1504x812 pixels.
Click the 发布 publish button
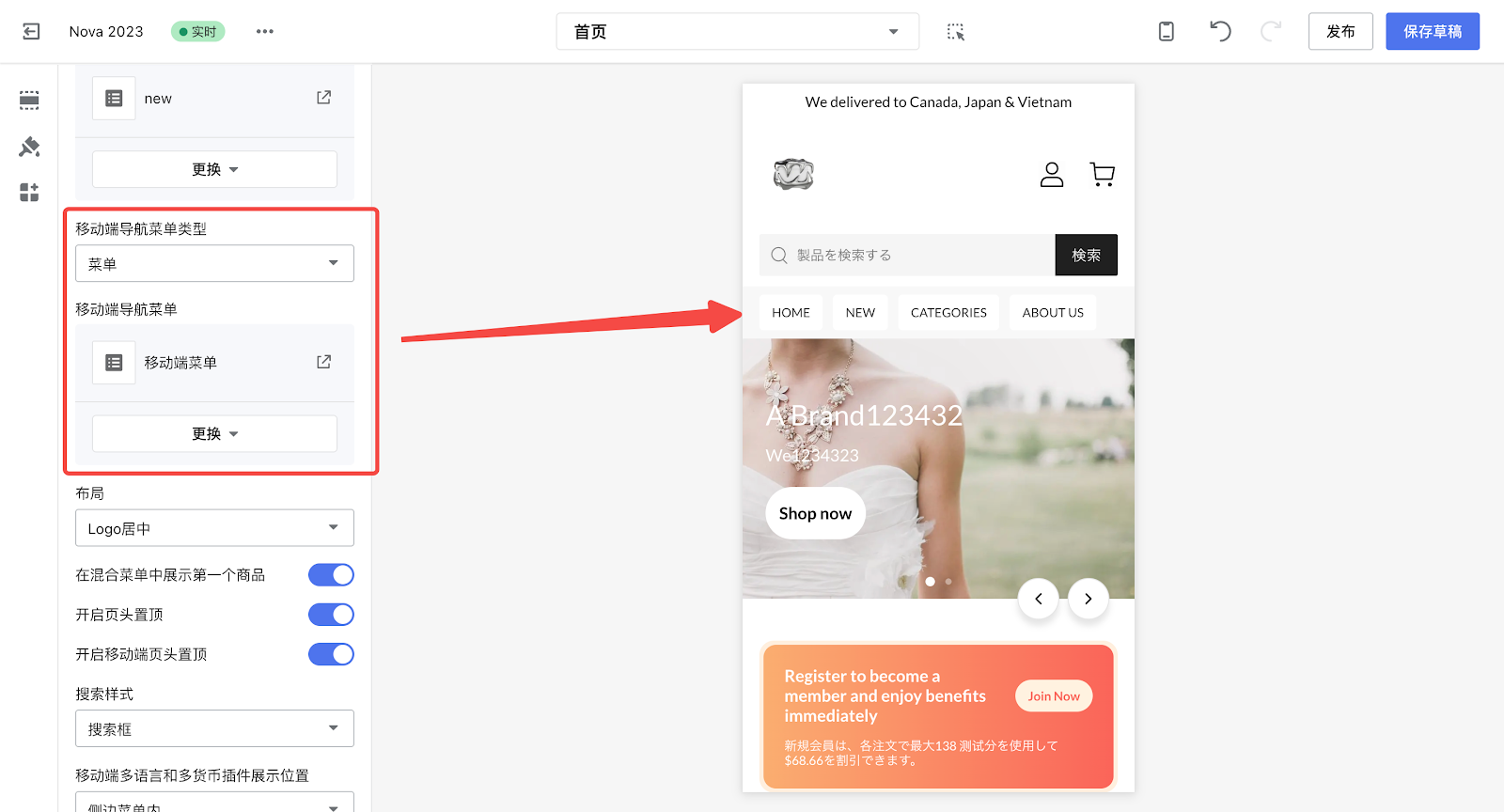[x=1340, y=32]
